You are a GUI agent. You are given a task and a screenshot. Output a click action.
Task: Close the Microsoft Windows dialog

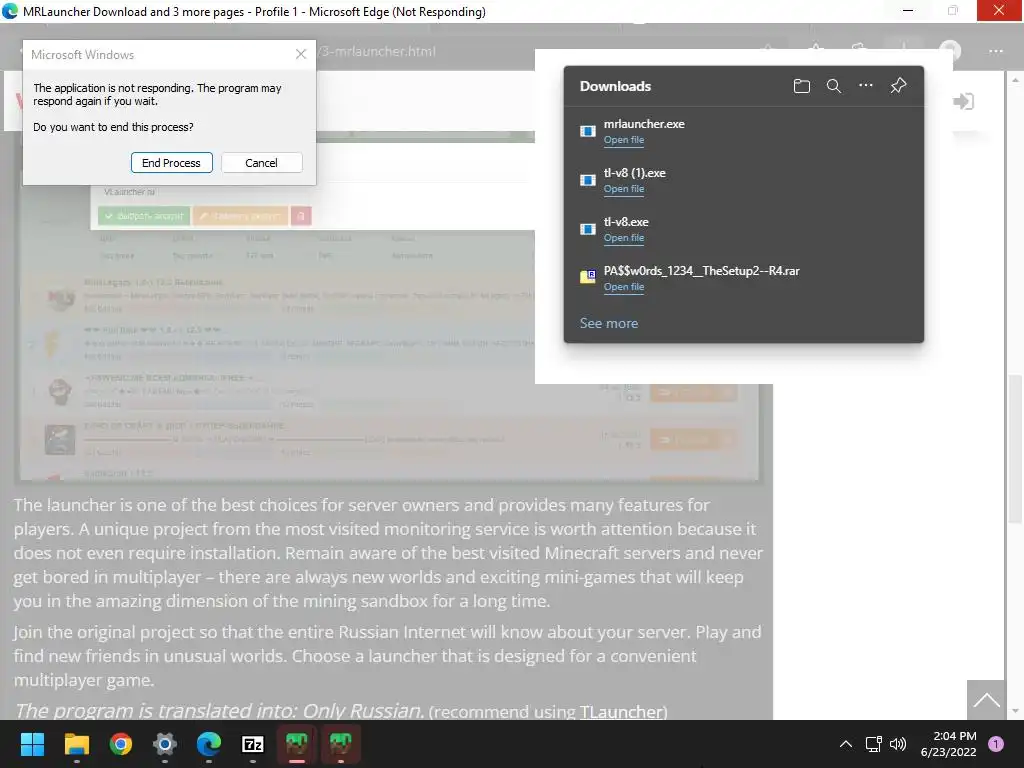coord(300,54)
